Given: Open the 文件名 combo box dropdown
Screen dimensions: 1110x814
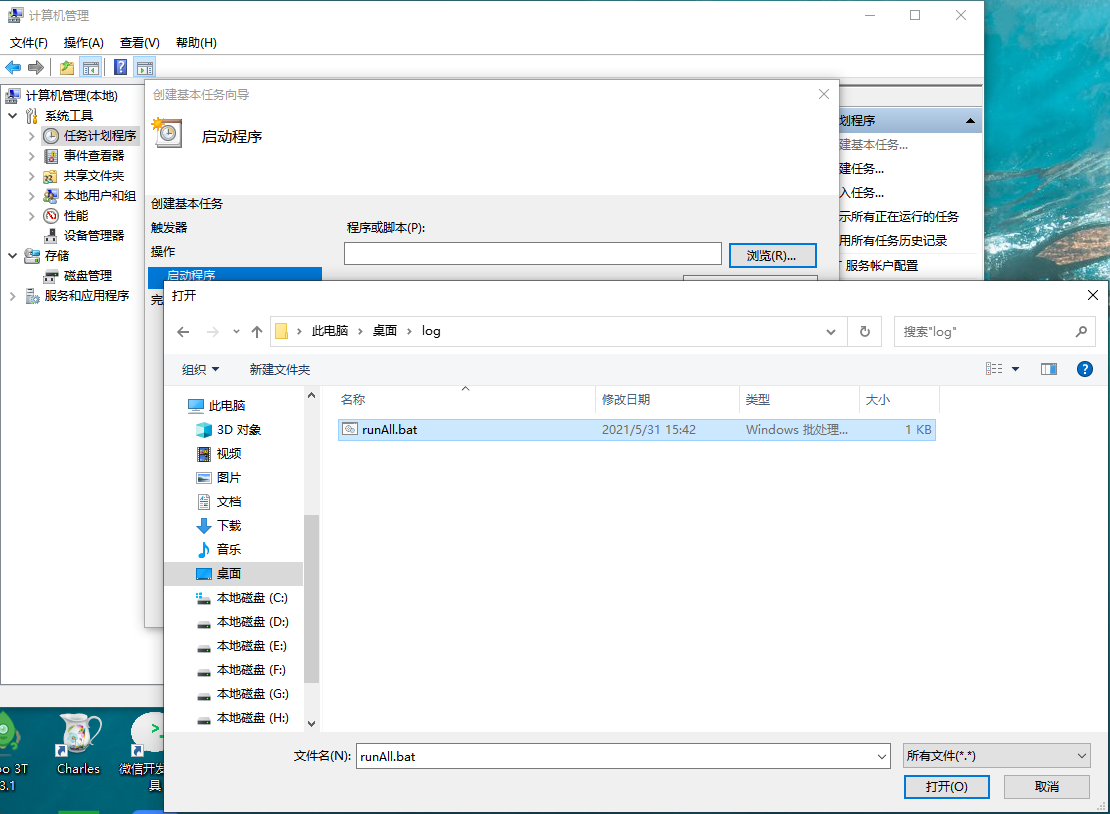Looking at the screenshot, I should coord(881,757).
